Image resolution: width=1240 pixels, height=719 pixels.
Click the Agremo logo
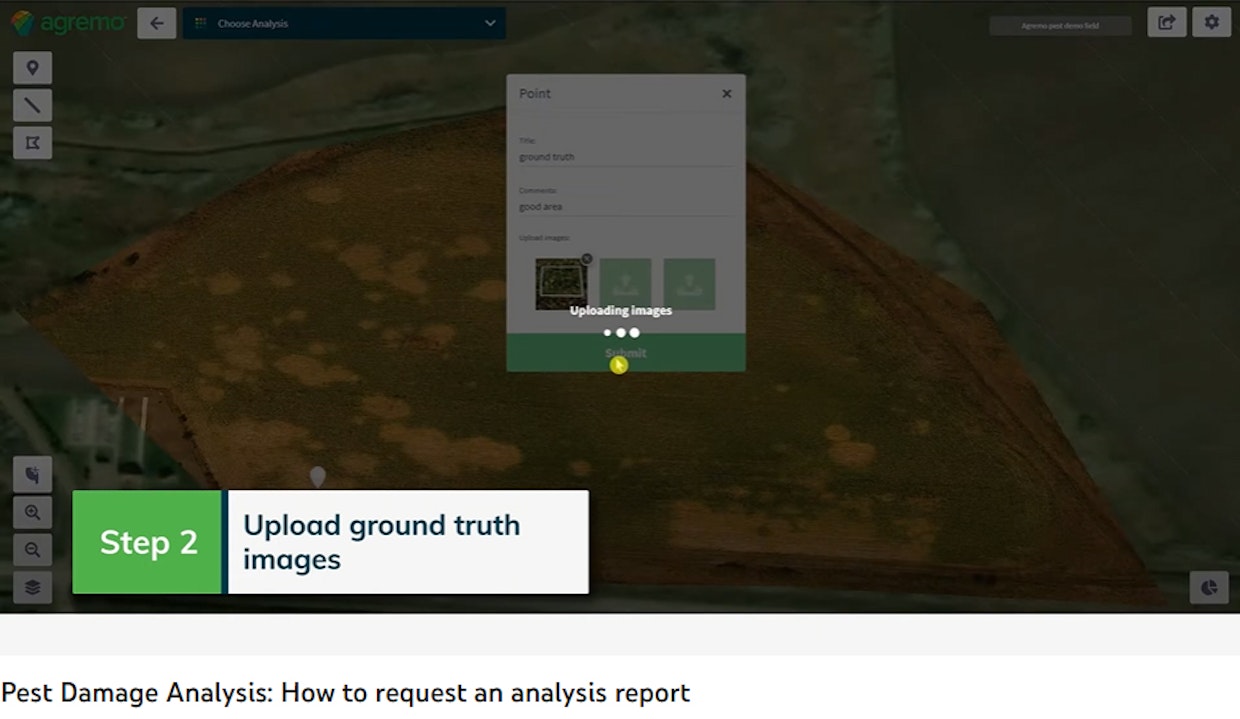pyautogui.click(x=66, y=23)
